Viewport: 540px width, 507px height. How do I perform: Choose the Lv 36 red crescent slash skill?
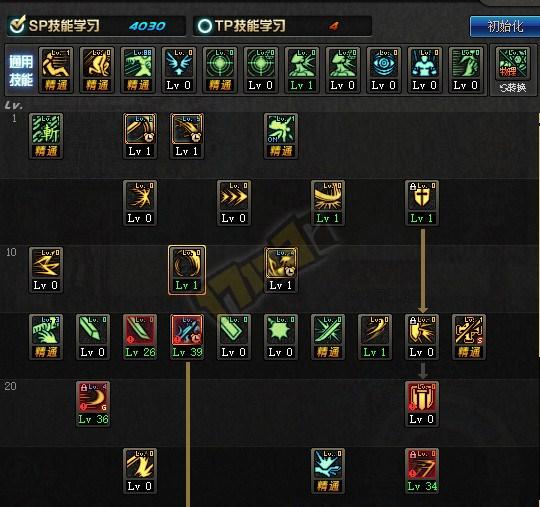pos(93,404)
